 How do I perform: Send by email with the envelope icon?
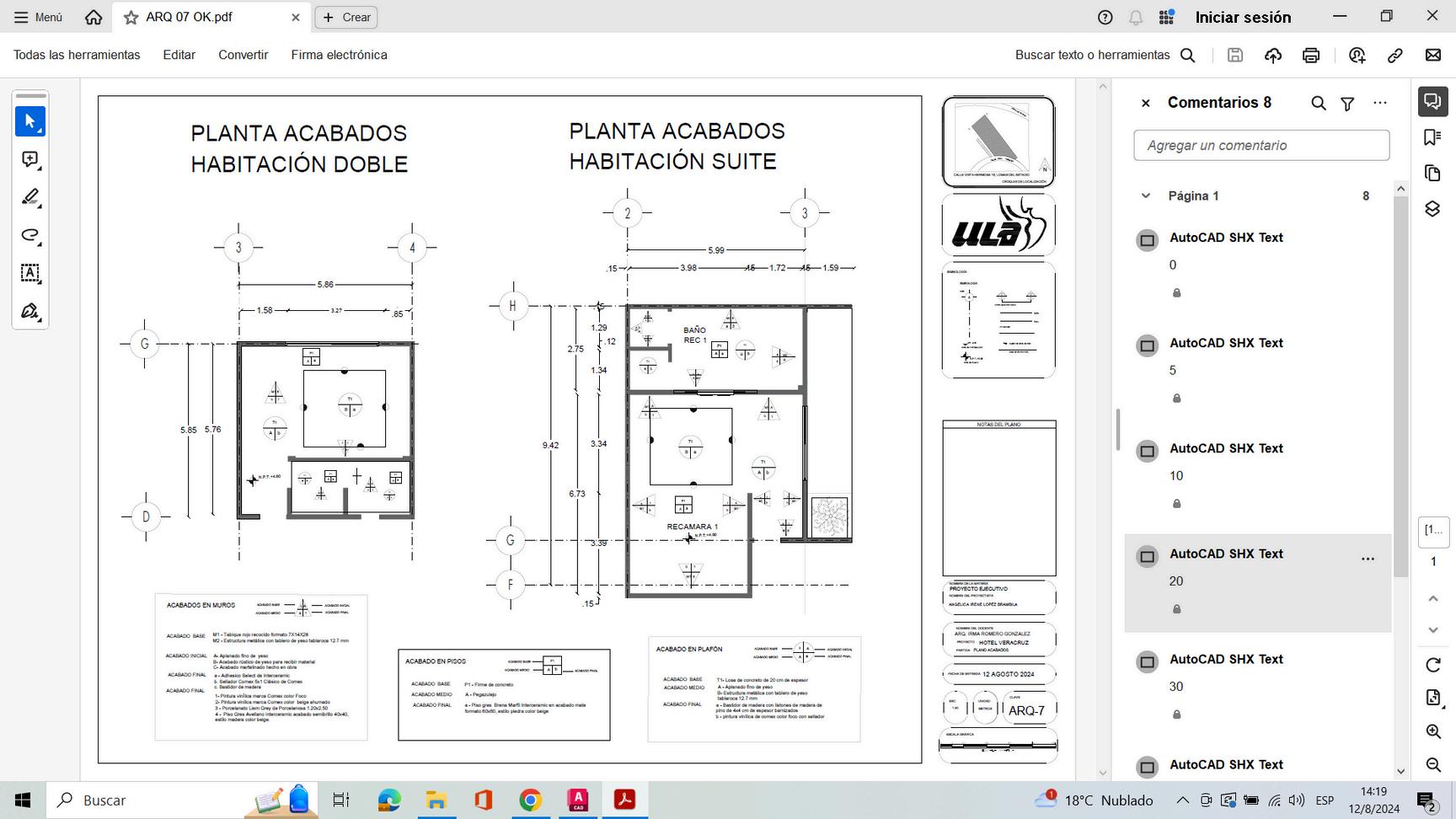coord(1432,55)
